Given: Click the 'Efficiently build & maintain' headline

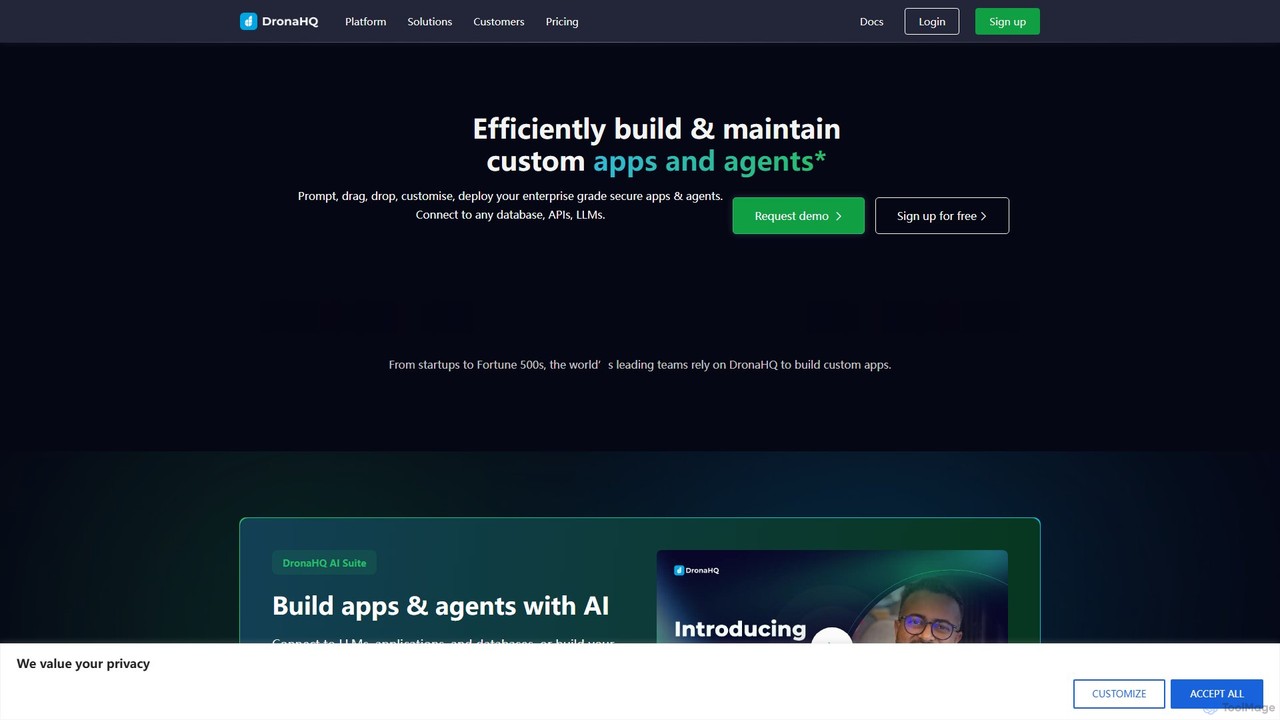Looking at the screenshot, I should [x=656, y=129].
